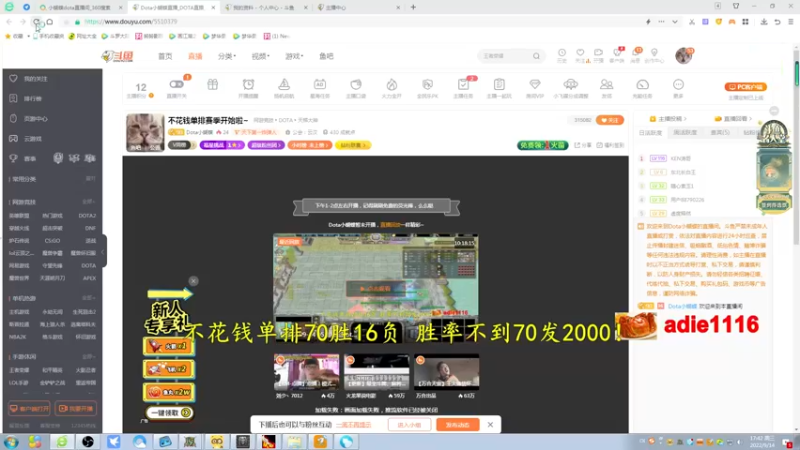This screenshot has width=800, height=450.
Task: Select DOTA2 category in sidebar
Action: coord(87,216)
